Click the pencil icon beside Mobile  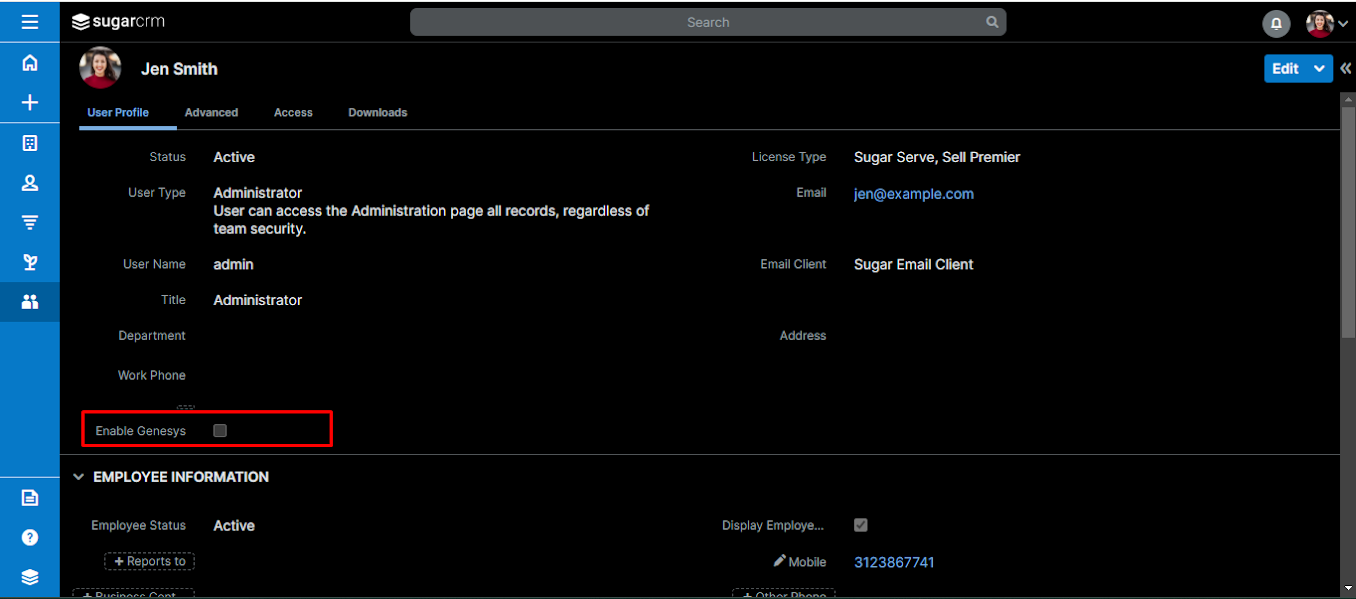(780, 561)
